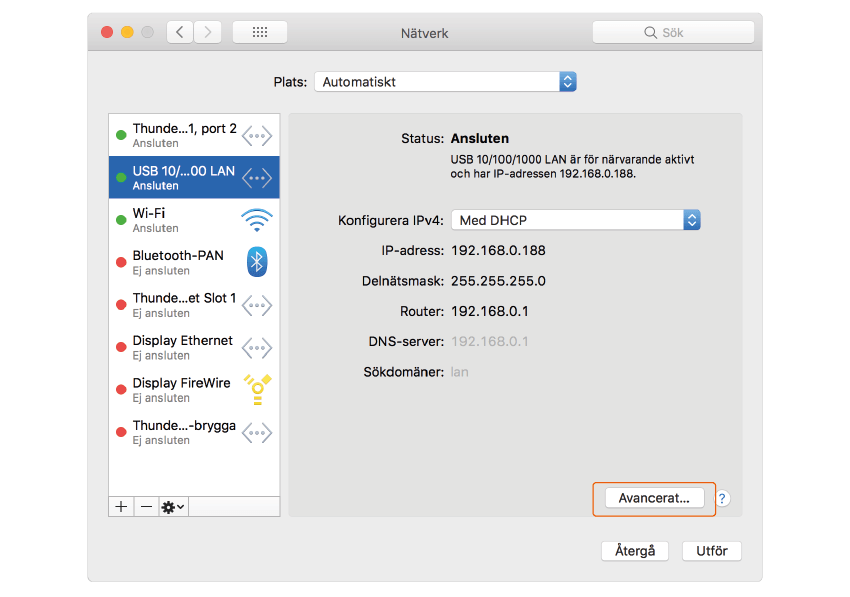Click the help question mark button
This screenshot has width=850, height=597.
tap(723, 498)
